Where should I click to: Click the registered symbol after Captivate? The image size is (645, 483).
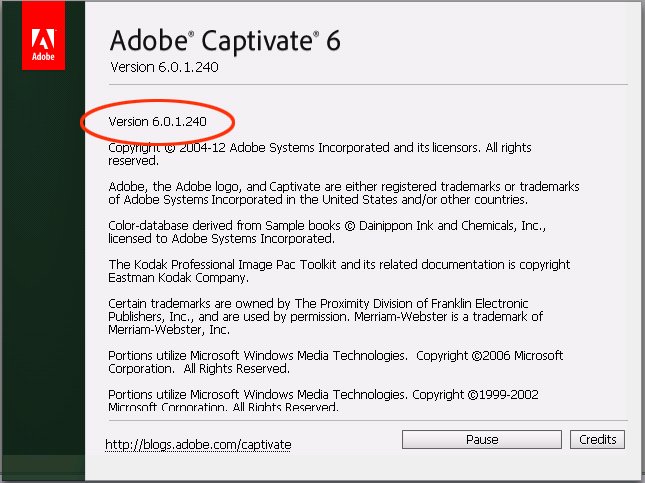click(316, 35)
